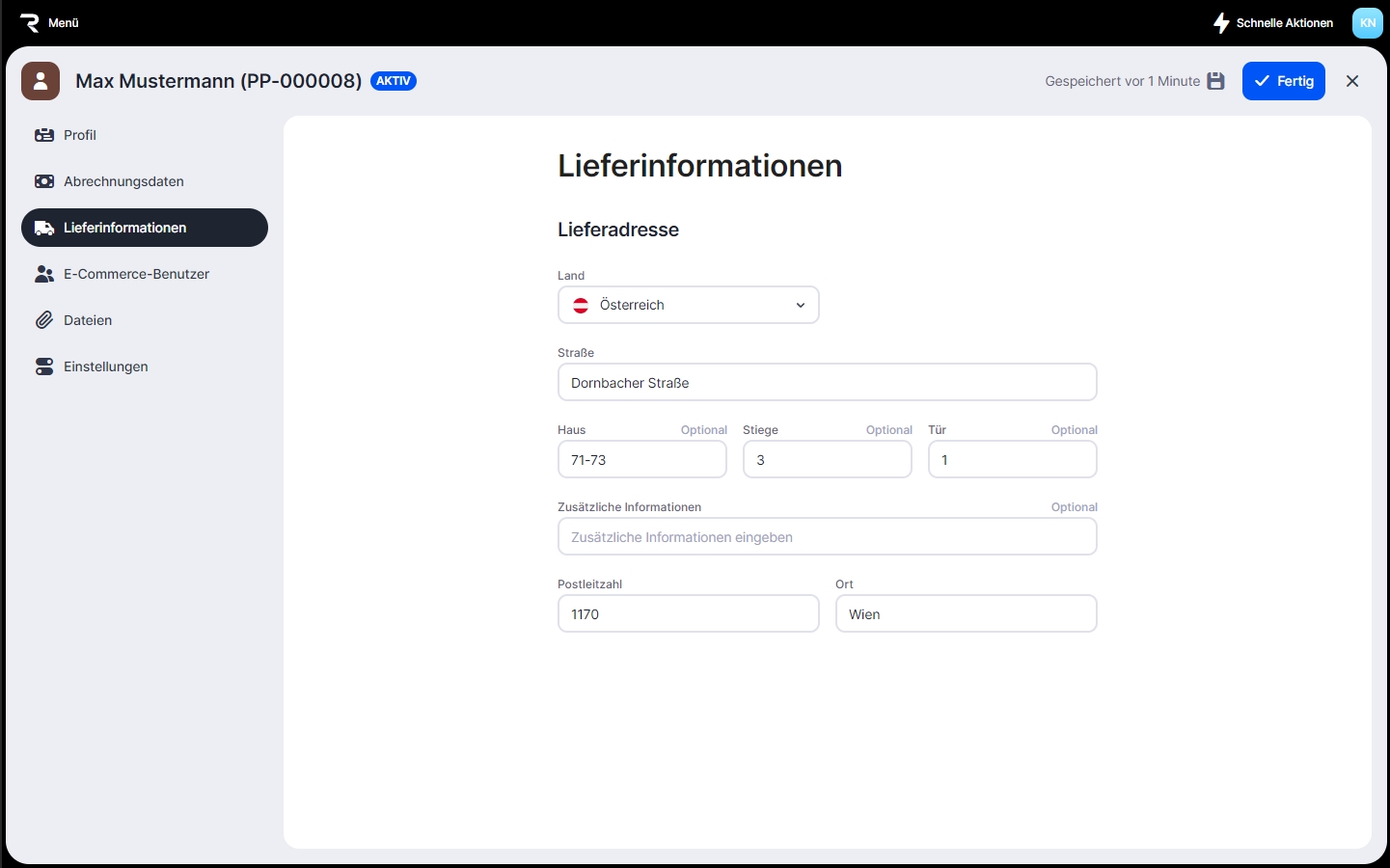Click the floppy disk save icon
The image size is (1390, 868).
point(1216,81)
